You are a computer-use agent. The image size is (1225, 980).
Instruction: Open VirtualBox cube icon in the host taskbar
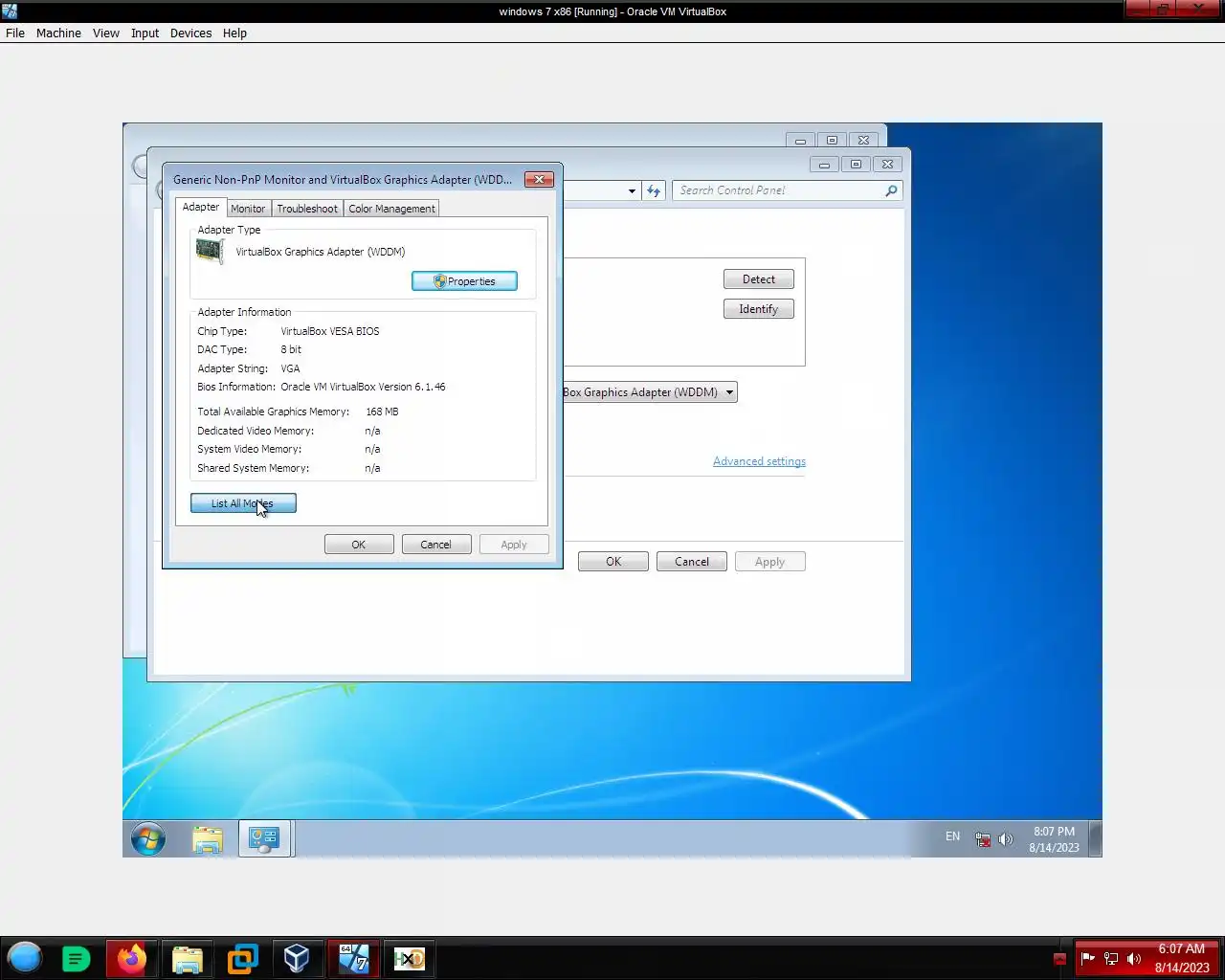(297, 958)
